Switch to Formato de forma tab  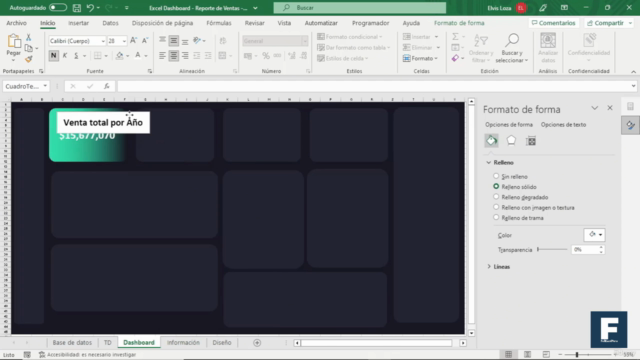(459, 23)
